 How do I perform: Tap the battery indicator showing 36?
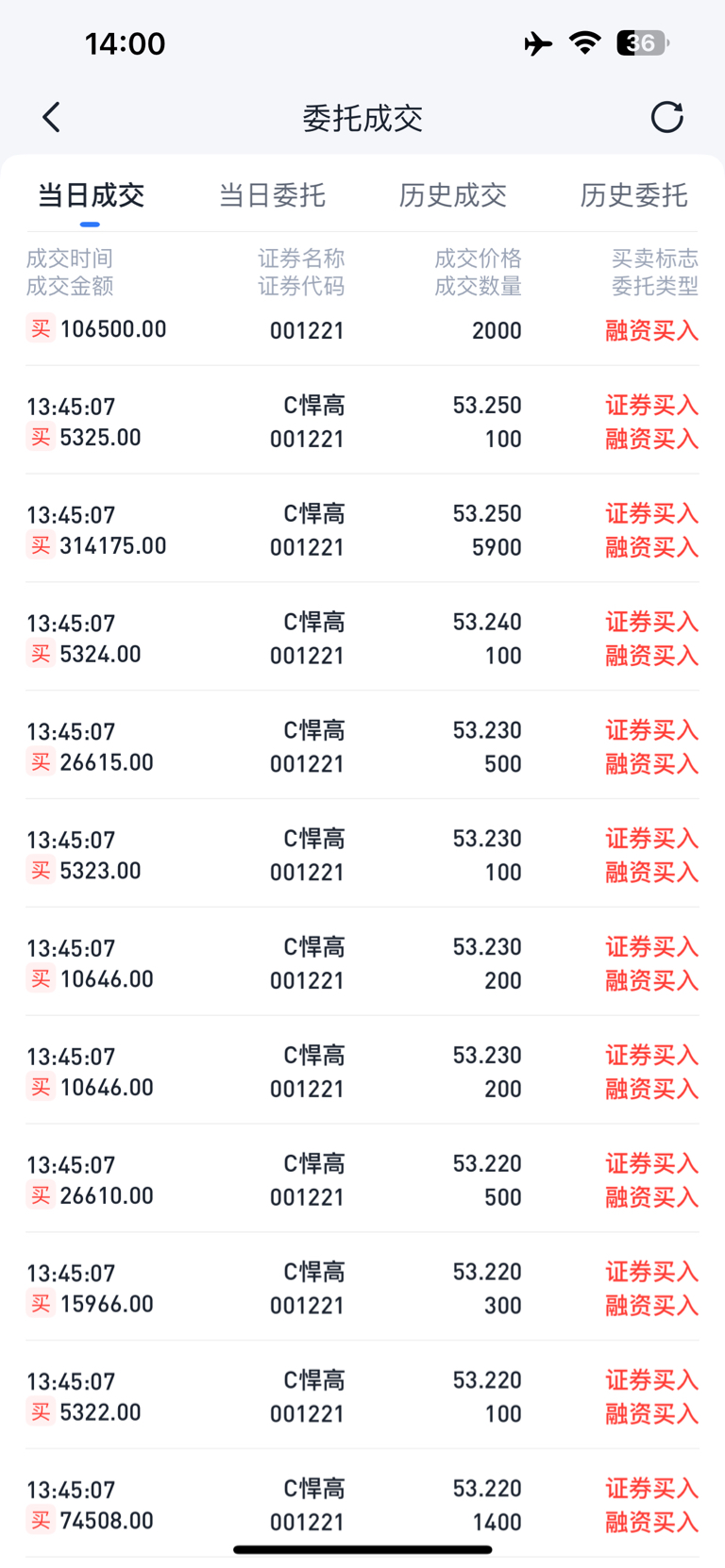coord(643,42)
